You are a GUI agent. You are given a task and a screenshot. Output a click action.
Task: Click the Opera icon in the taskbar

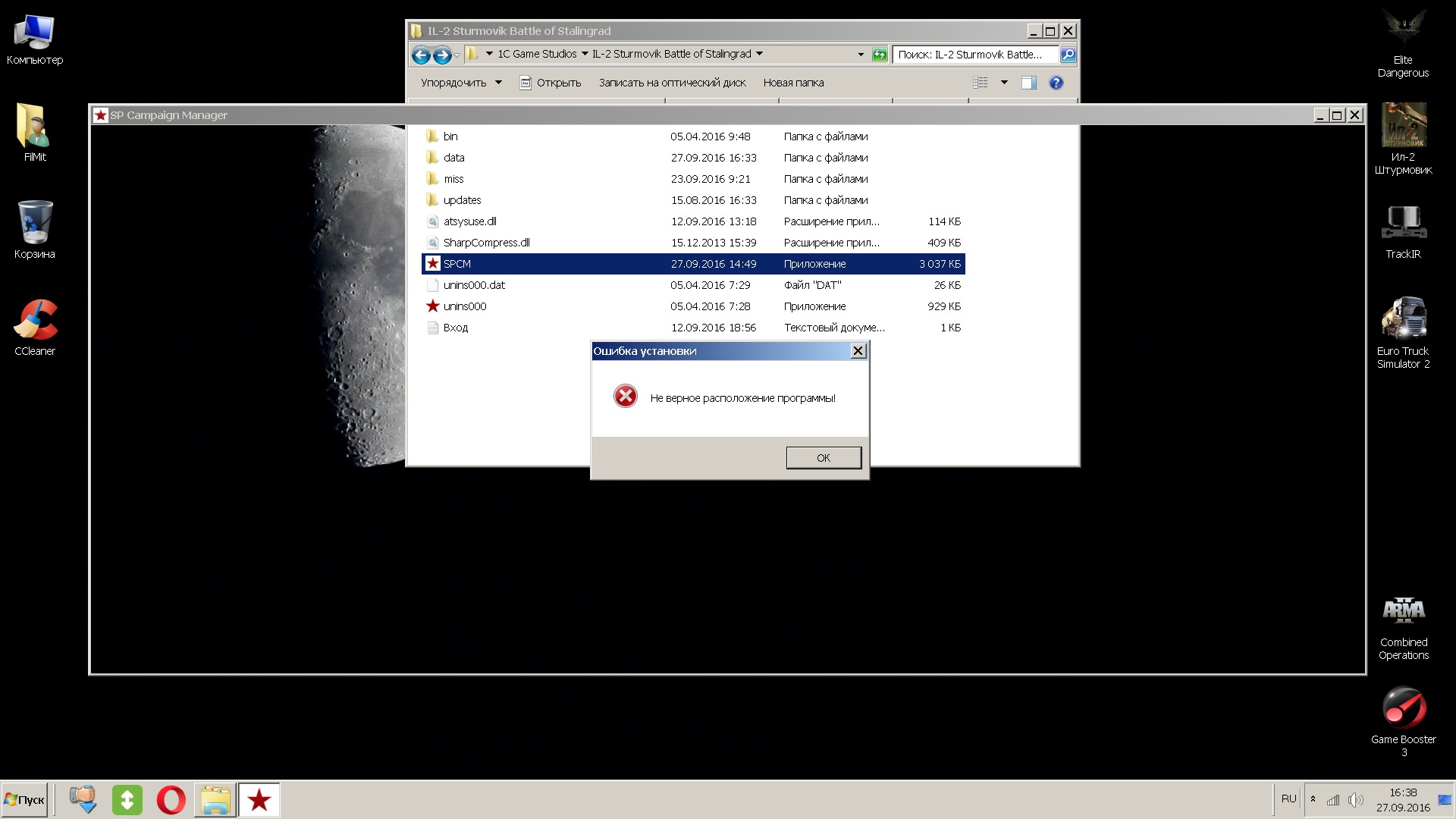point(171,800)
